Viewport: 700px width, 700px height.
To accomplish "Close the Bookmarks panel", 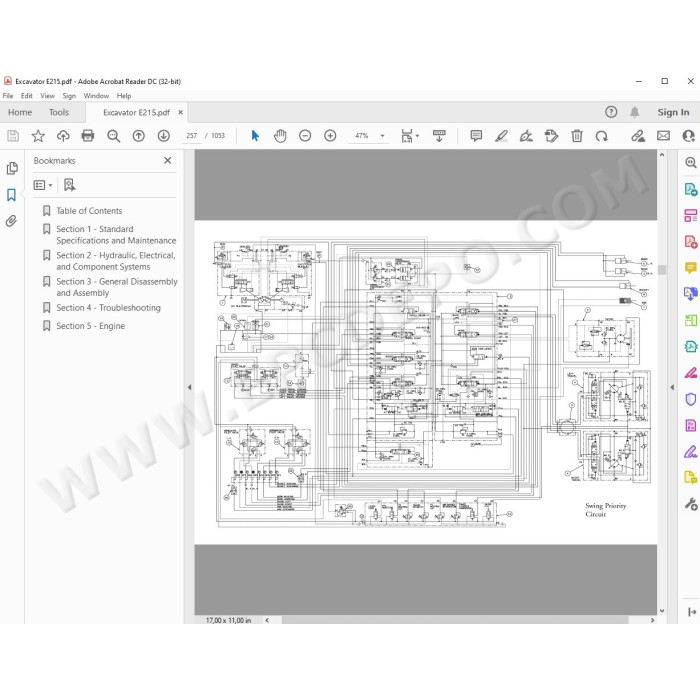I will click(x=167, y=160).
